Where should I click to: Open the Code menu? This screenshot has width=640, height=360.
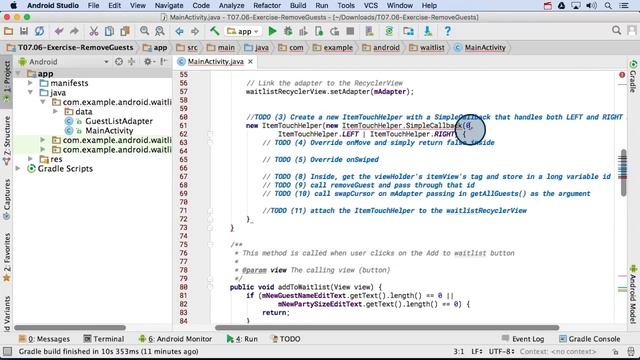pos(201,6)
